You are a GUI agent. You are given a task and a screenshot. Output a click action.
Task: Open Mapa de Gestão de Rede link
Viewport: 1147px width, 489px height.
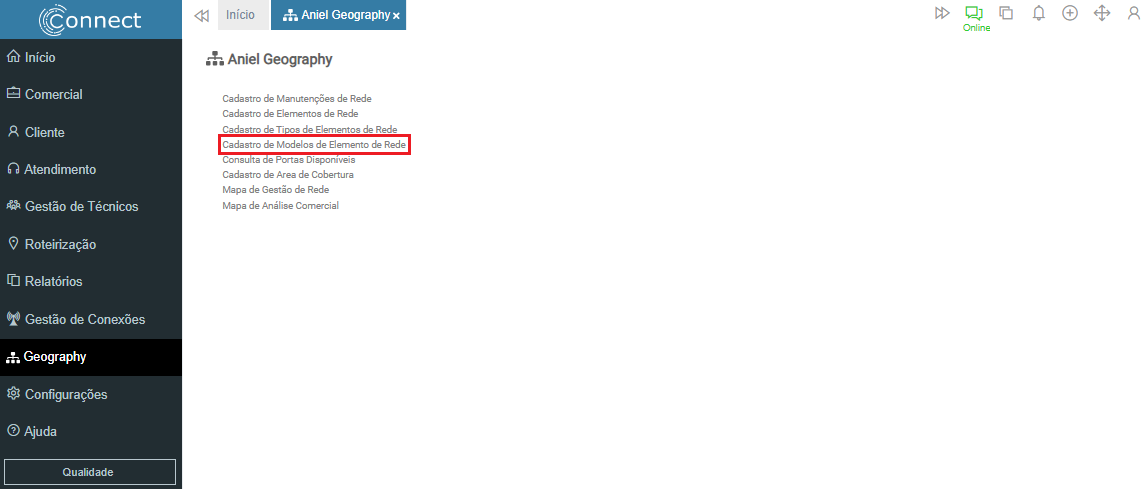(276, 190)
